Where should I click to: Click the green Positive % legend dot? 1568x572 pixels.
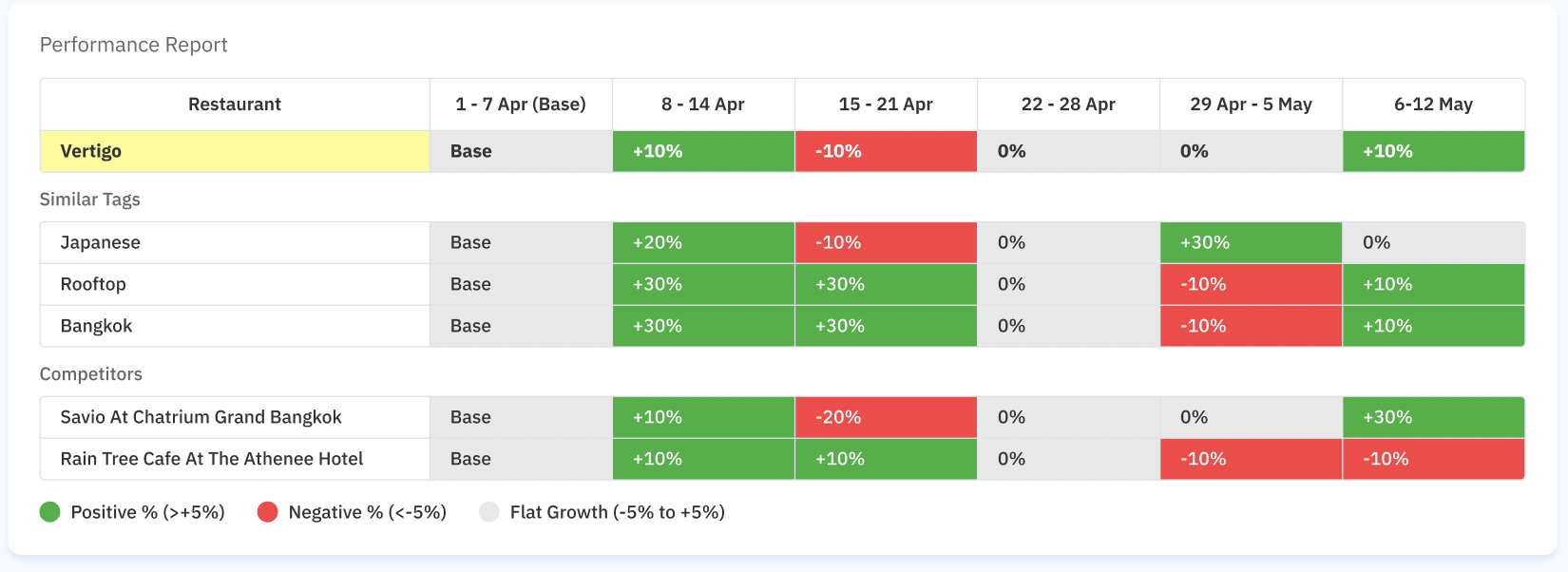pos(50,512)
